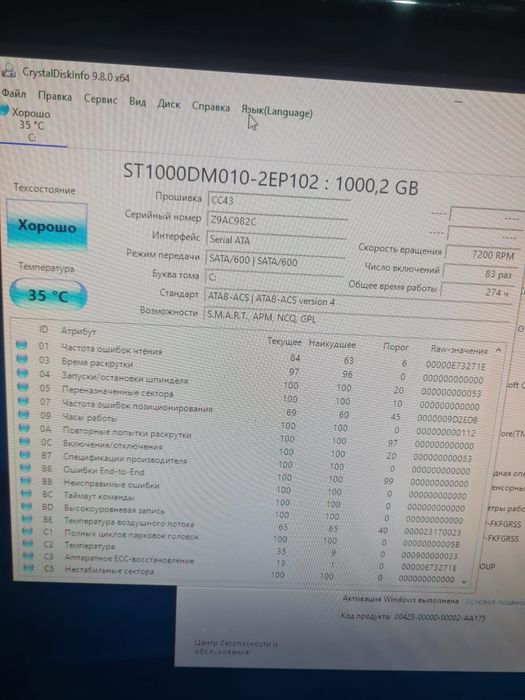The width and height of the screenshot is (525, 700).
Task: Click status icon of attribute 03
Action: [x=22, y=359]
